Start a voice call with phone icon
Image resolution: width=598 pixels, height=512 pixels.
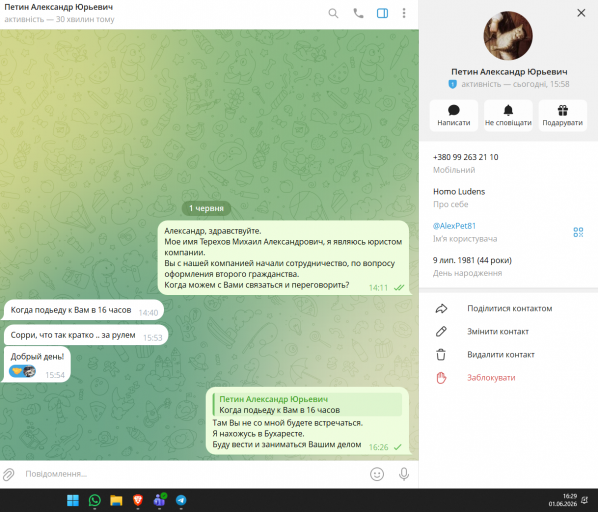358,13
